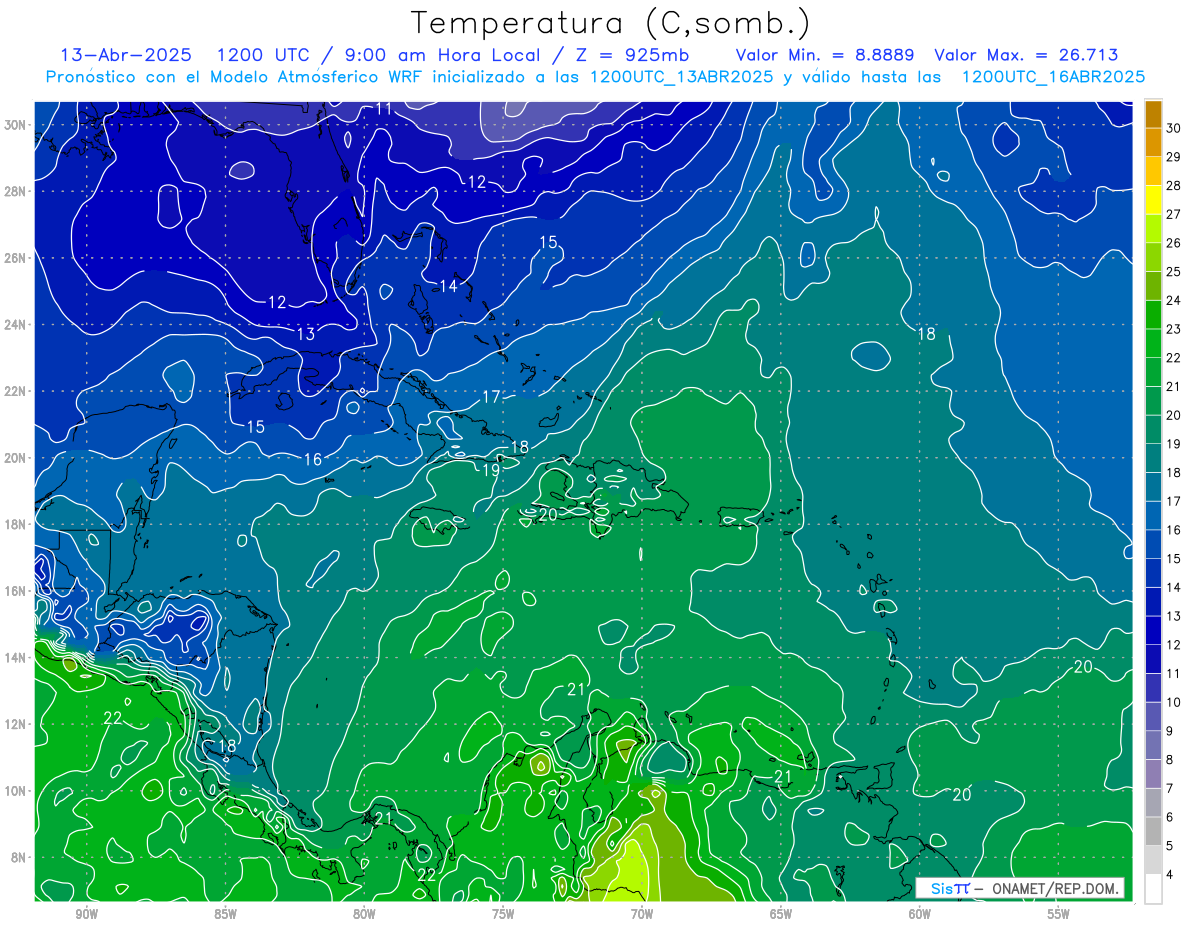This screenshot has width=1200, height=927.
Task: Click "Valor Min. = 8.8889" in the header
Action: point(825,55)
